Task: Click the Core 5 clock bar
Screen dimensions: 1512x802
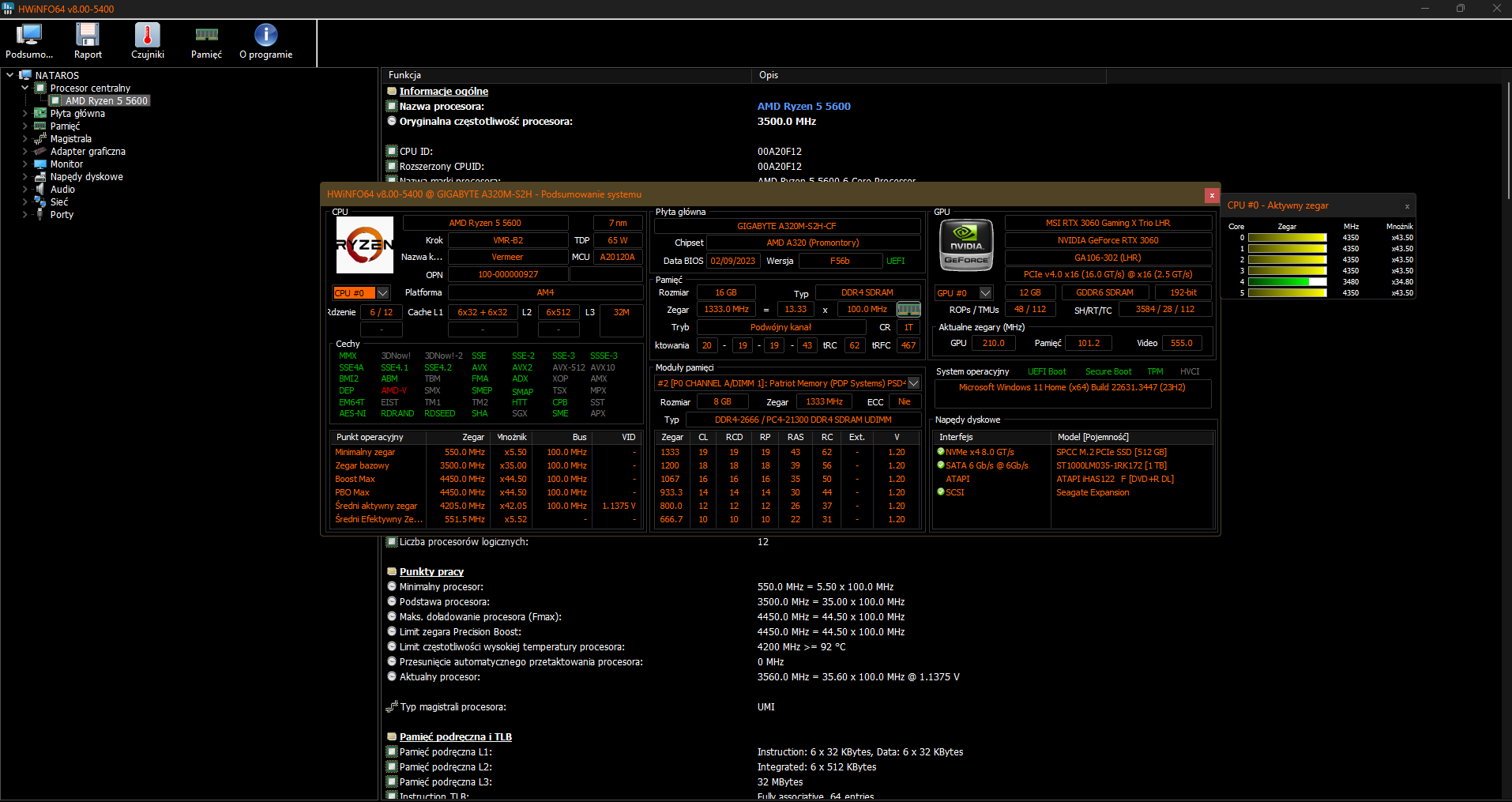Action: [x=1287, y=293]
